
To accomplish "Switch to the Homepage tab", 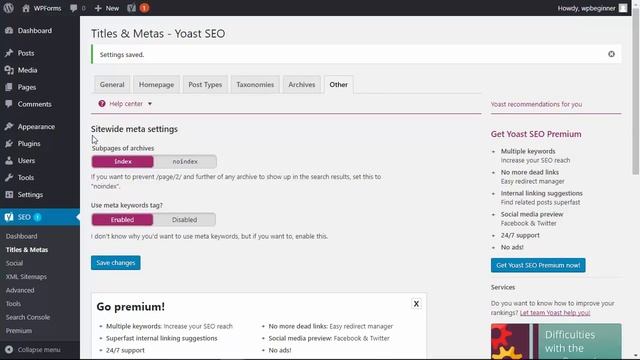I will click(x=156, y=84).
